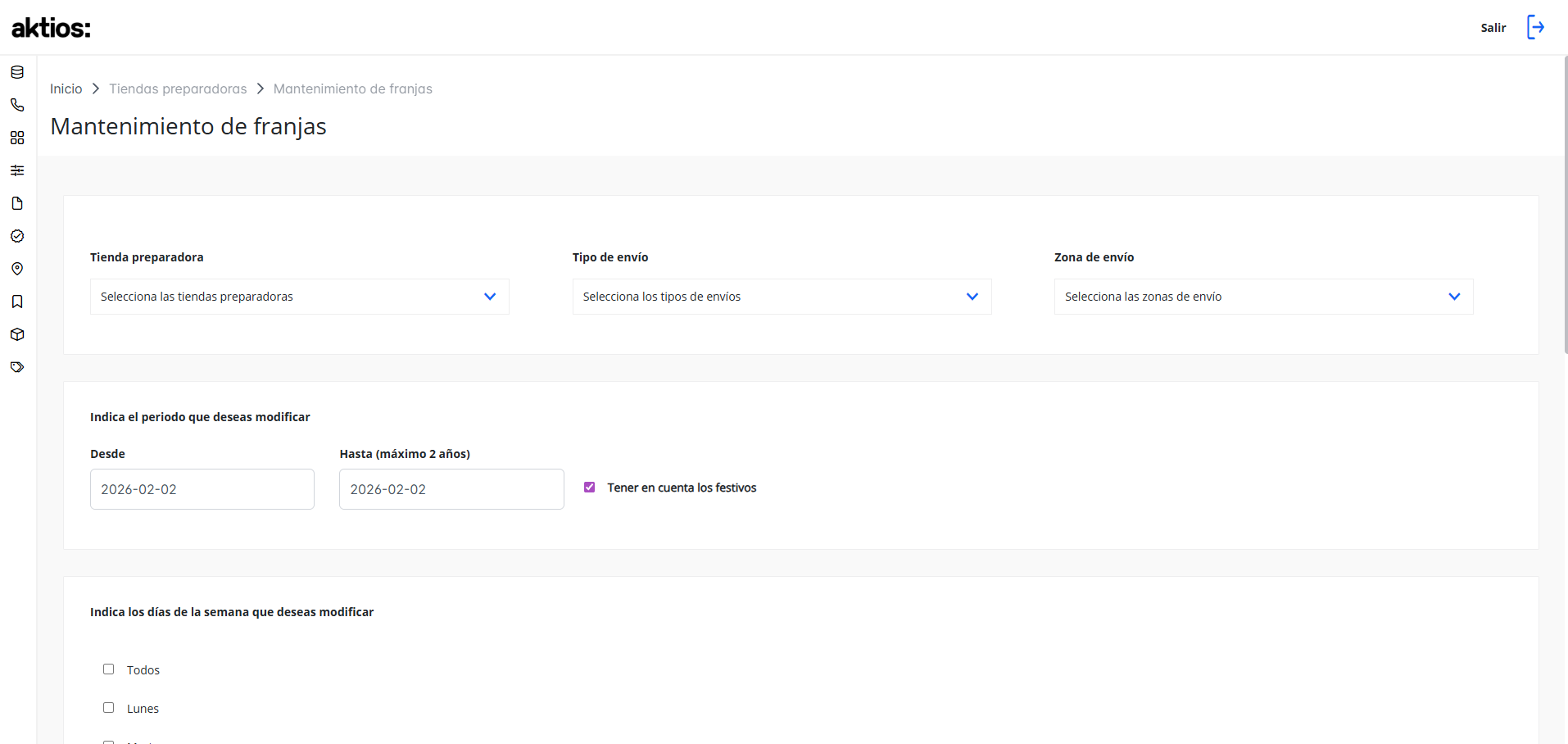Click the aktios logo

pos(51,28)
